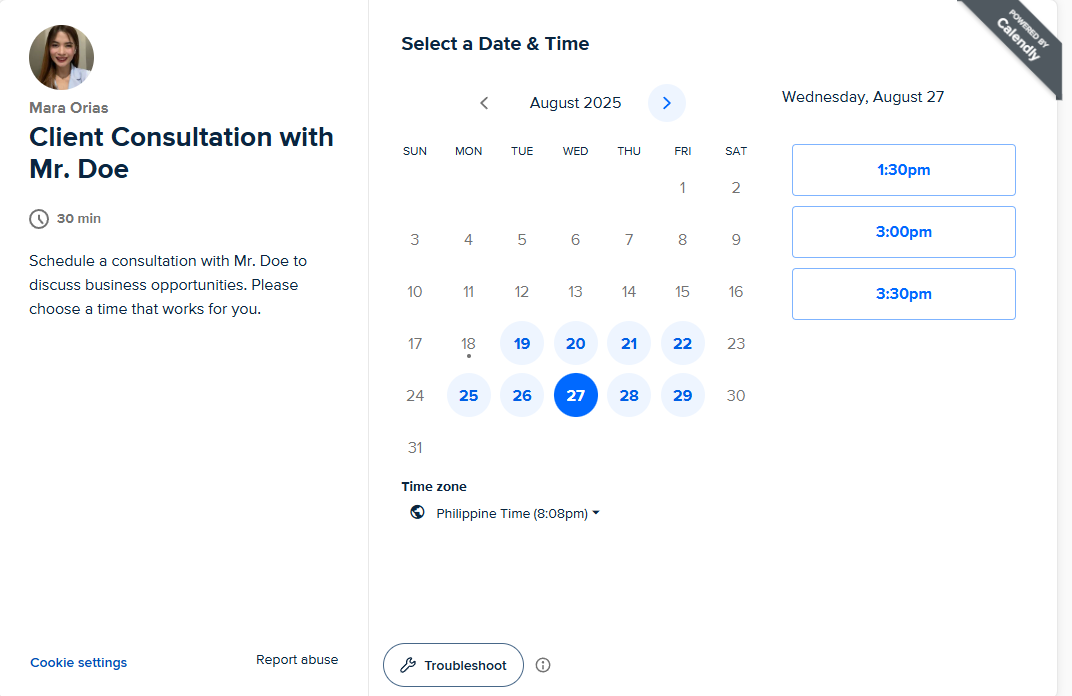
Task: Choose the 3:00pm time slot
Action: click(x=903, y=232)
